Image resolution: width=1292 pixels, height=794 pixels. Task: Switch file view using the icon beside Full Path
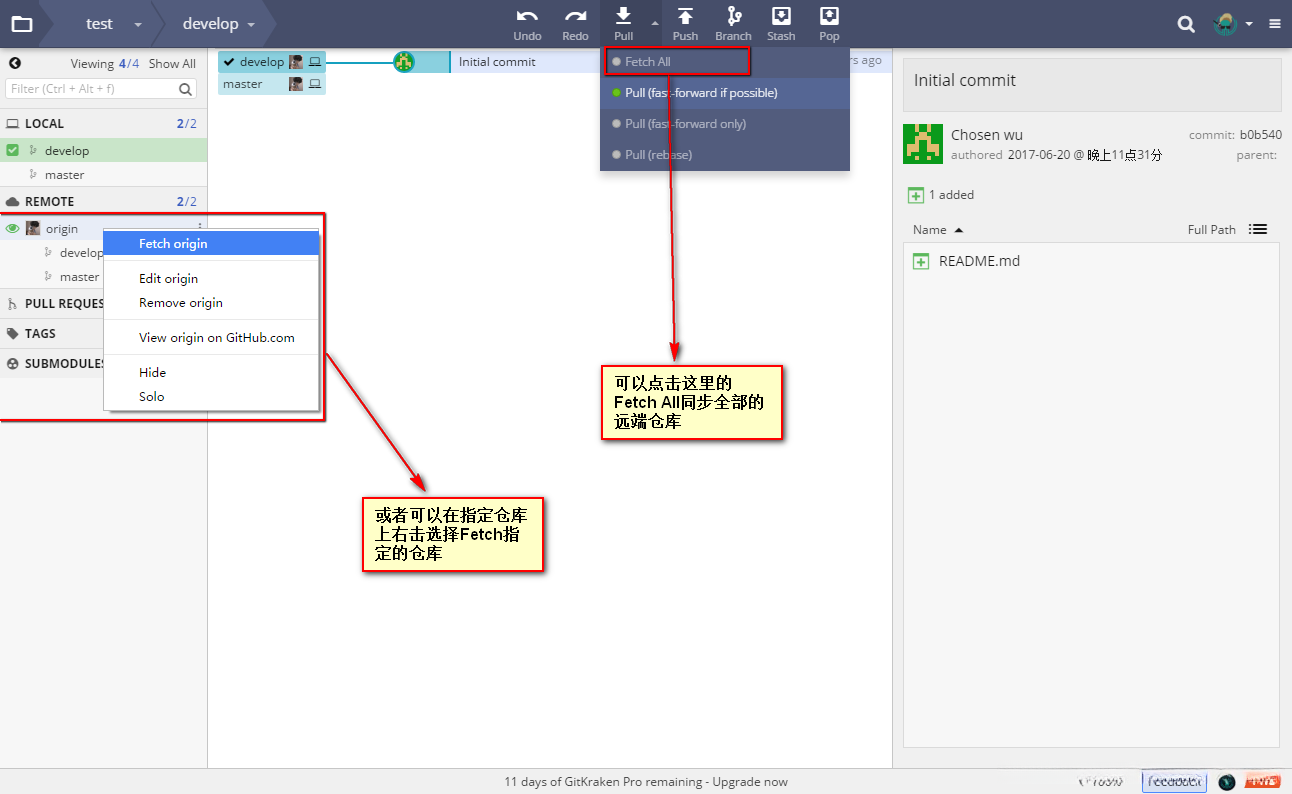tap(1258, 229)
